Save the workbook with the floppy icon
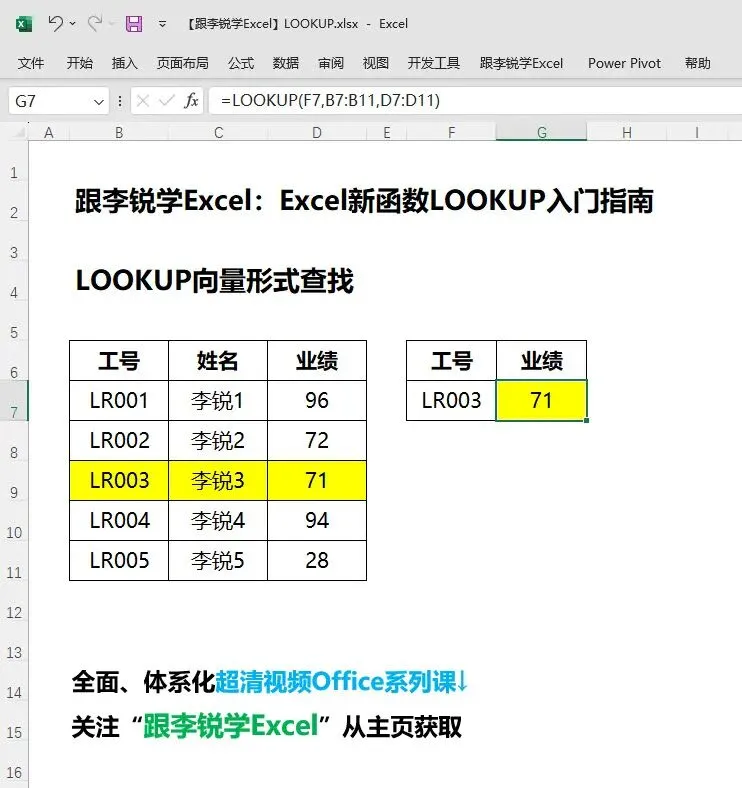Viewport: 742px width, 788px height. click(x=134, y=24)
